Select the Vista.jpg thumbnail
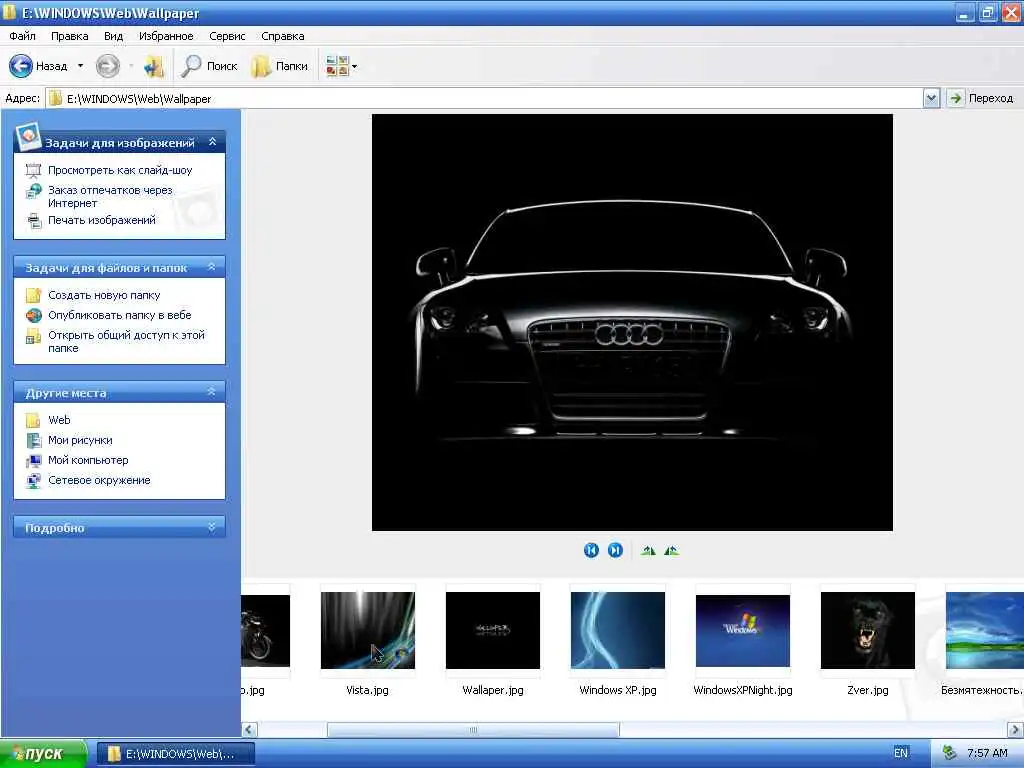 [368, 630]
